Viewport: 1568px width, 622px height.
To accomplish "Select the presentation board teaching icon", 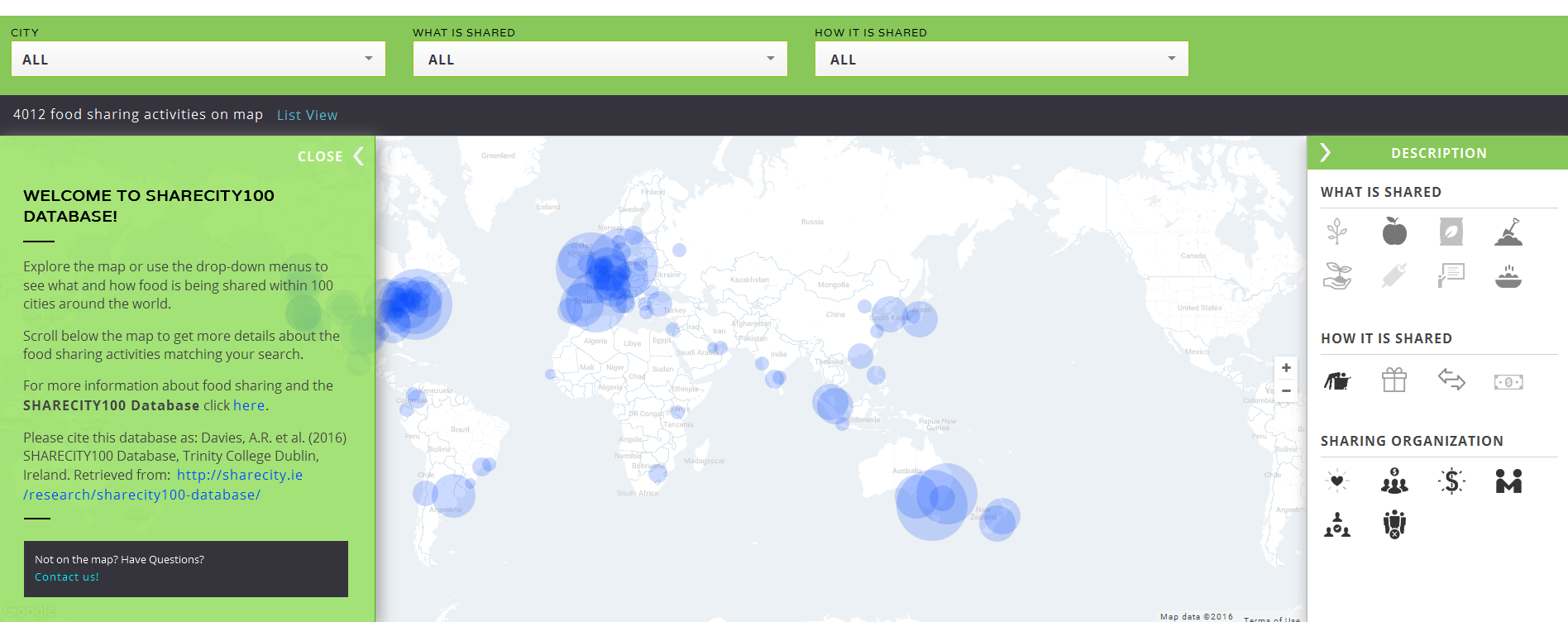I will (x=1451, y=275).
